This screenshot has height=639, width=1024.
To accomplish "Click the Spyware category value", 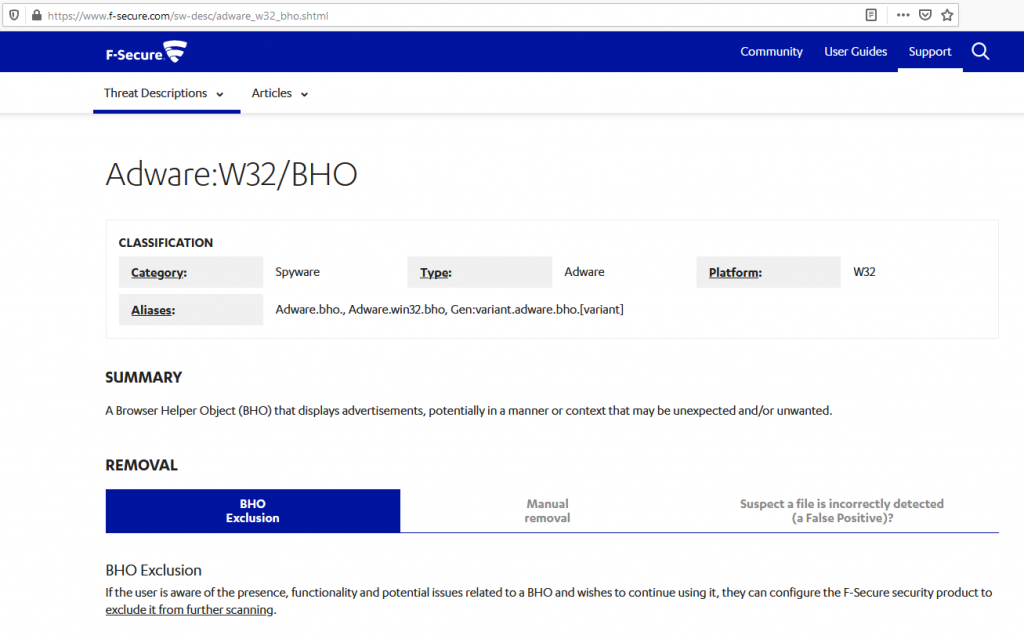I will [297, 272].
